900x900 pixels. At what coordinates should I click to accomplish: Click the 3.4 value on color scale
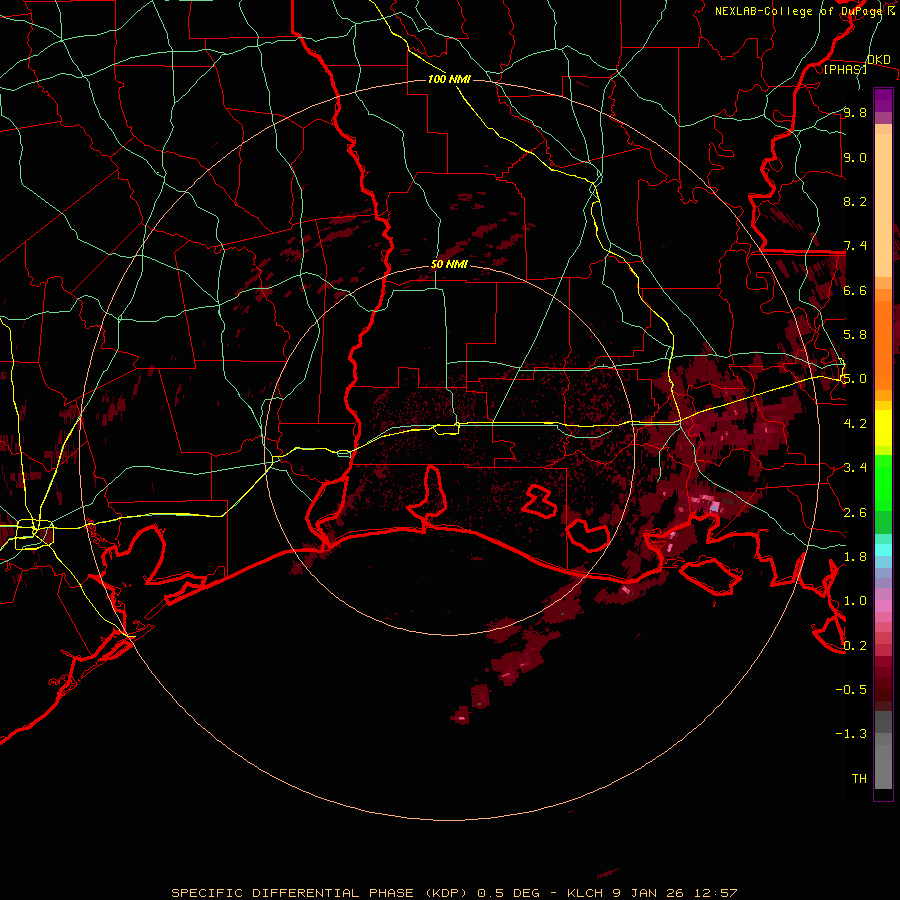click(x=855, y=467)
